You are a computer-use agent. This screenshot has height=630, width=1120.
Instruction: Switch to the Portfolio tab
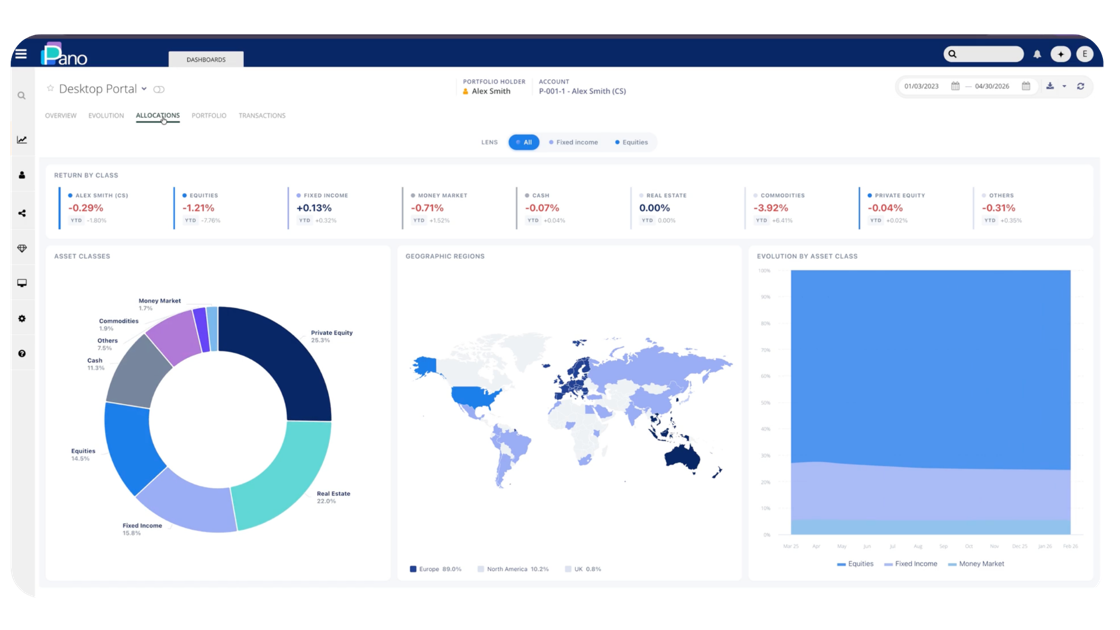209,116
